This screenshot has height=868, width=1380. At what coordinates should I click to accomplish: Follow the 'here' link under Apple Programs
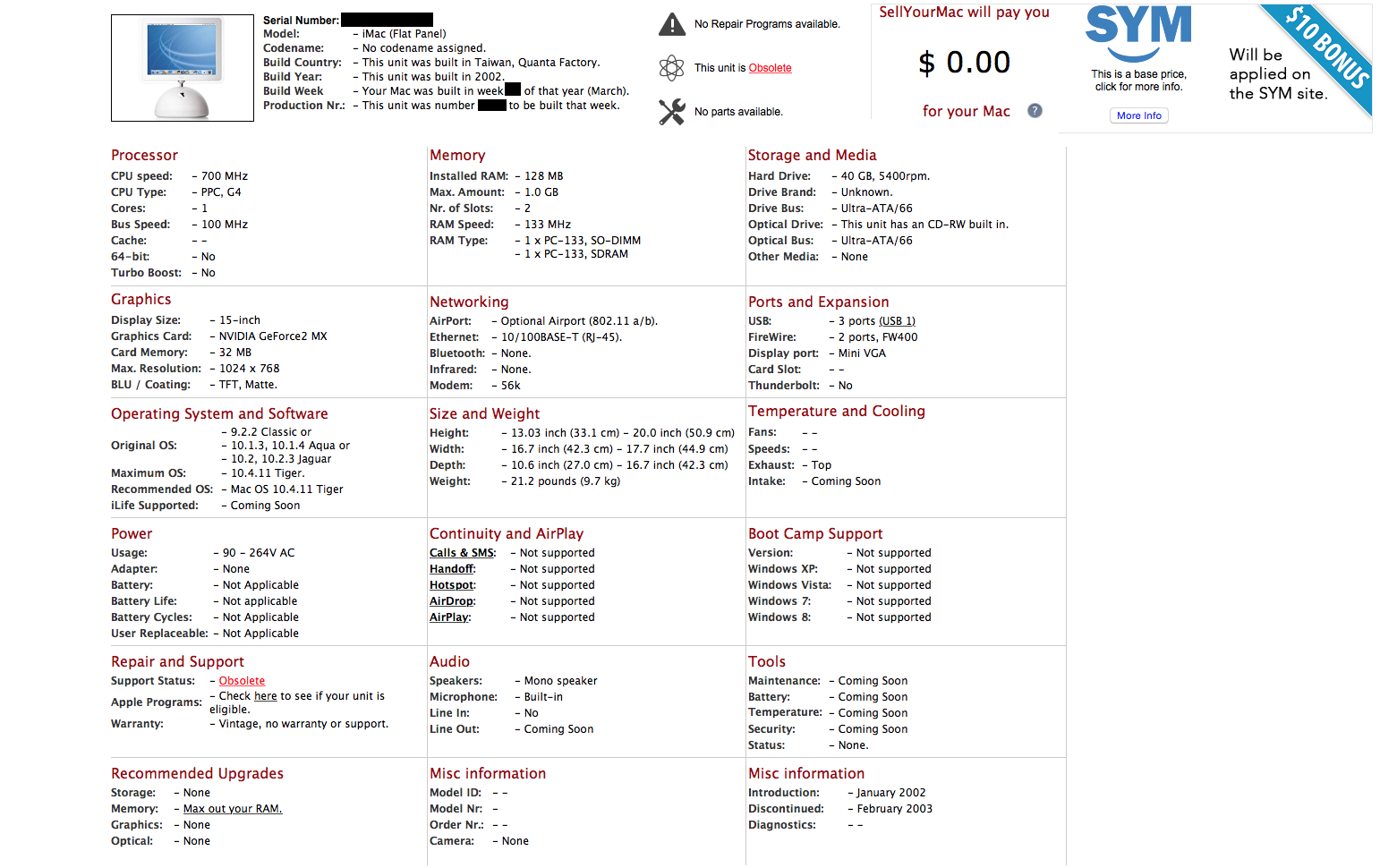tap(266, 696)
